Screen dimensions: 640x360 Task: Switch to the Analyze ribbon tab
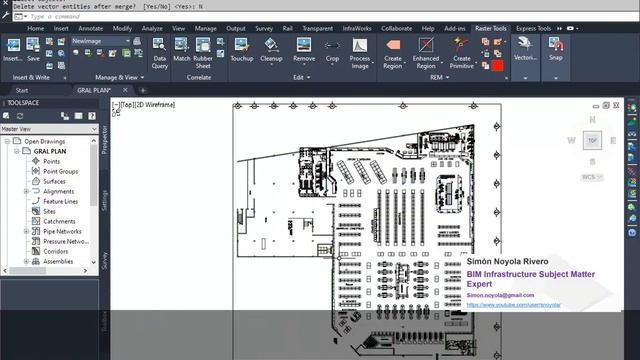pyautogui.click(x=152, y=28)
